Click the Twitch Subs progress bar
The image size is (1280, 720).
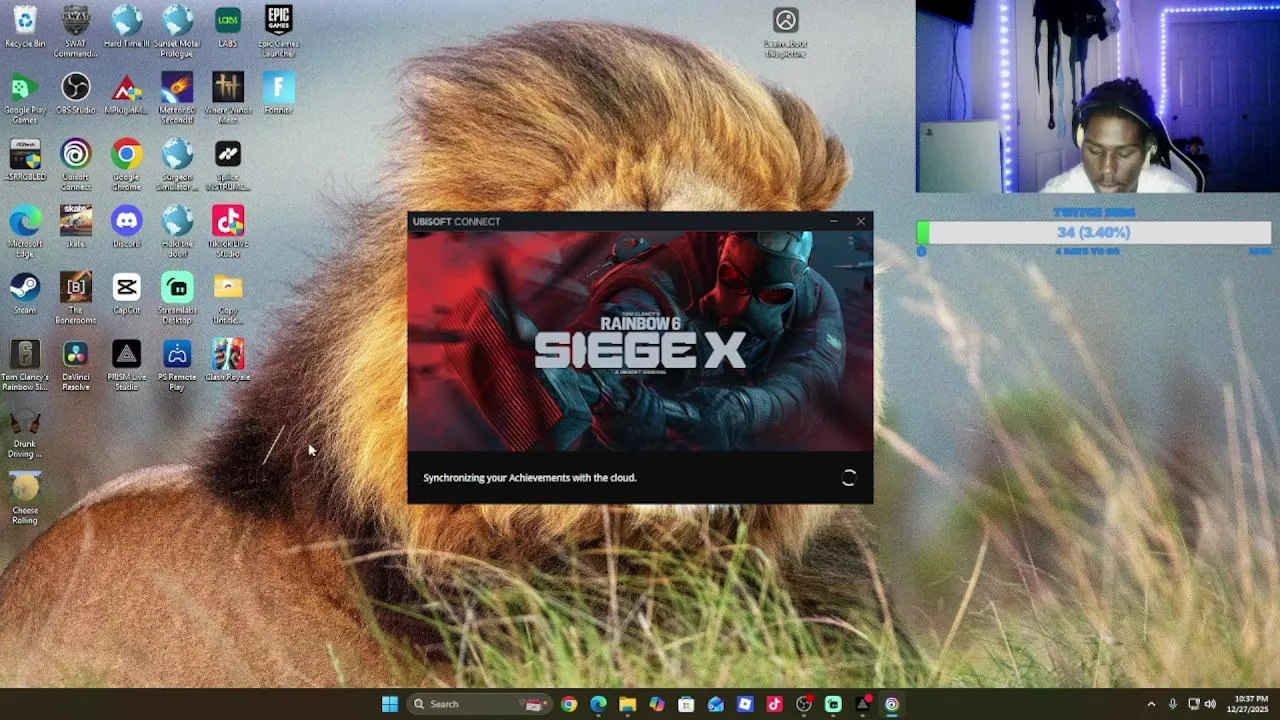[x=1094, y=232]
